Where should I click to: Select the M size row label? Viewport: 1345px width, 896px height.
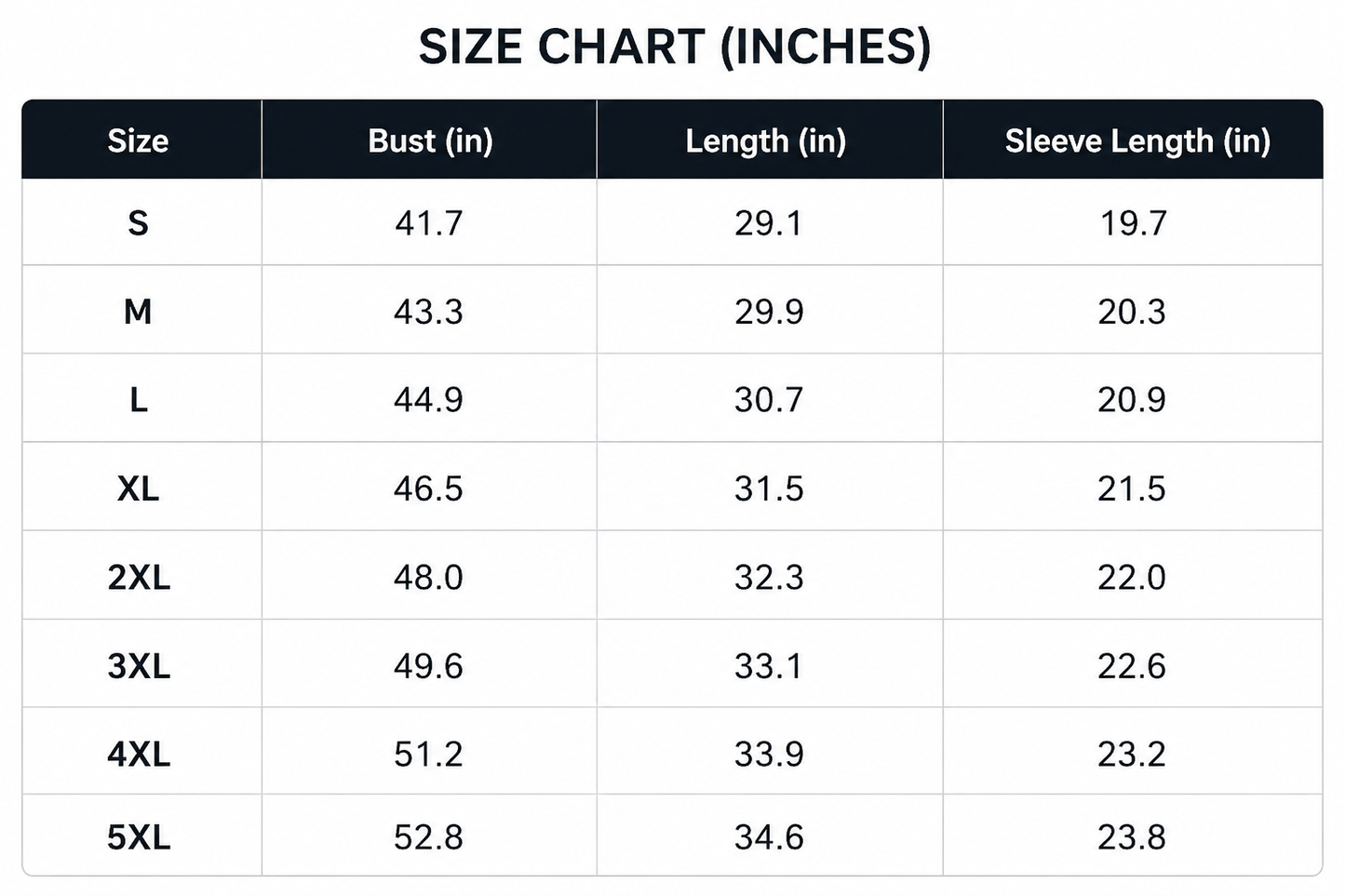click(138, 312)
